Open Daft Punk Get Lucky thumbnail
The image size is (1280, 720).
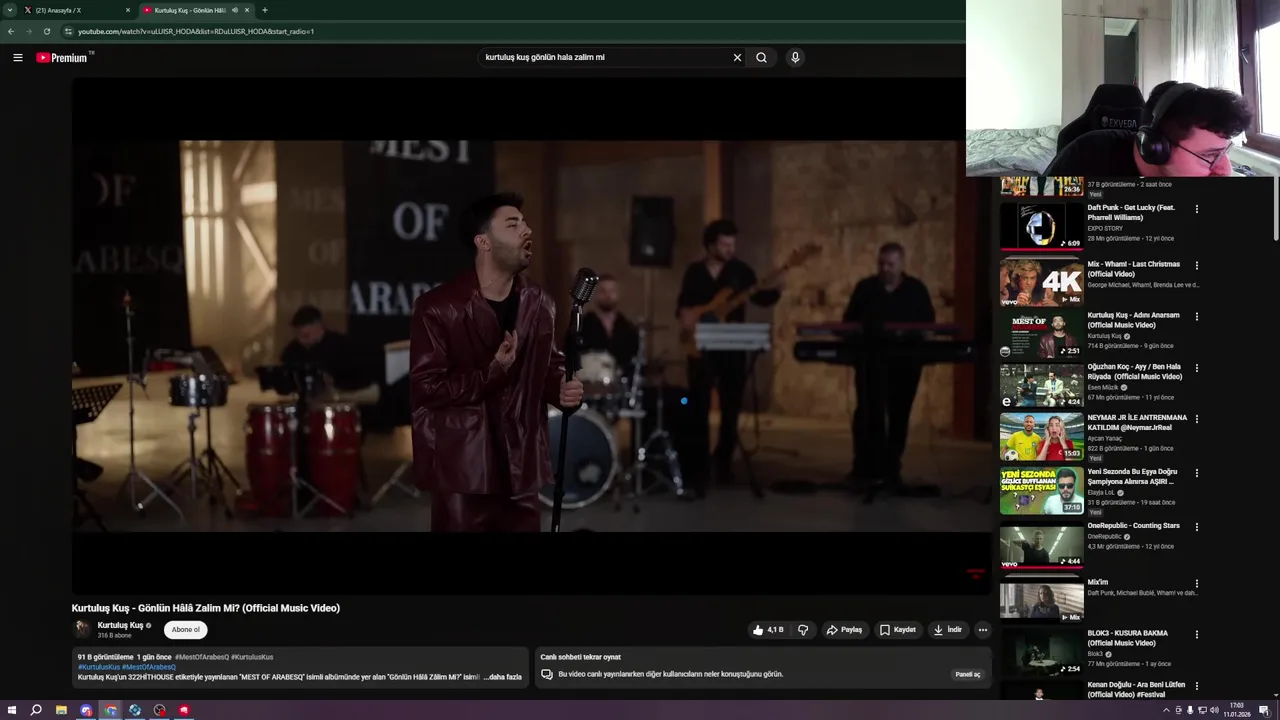(x=1041, y=225)
